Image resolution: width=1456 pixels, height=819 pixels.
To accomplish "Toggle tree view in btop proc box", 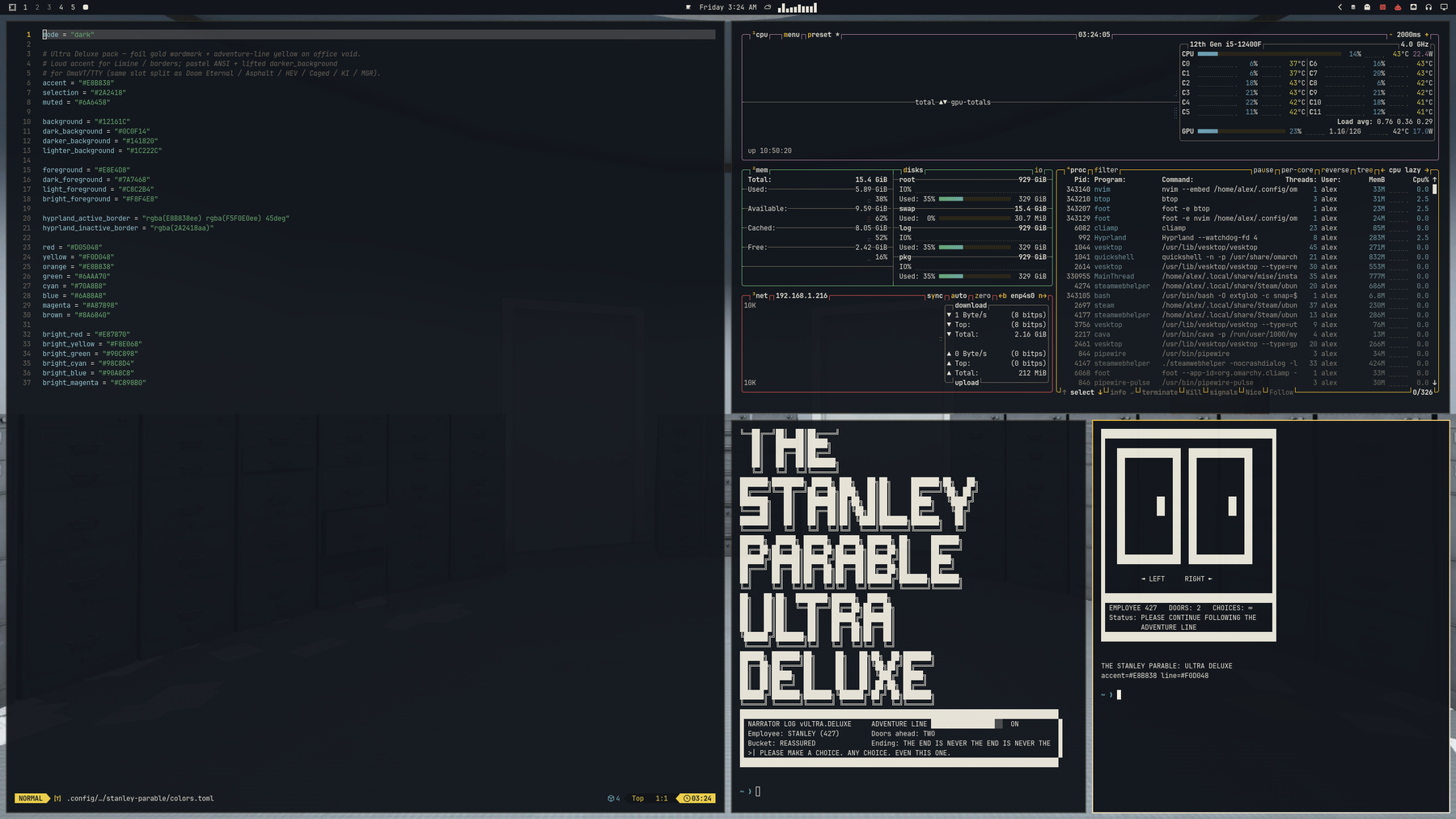I will point(1365,170).
